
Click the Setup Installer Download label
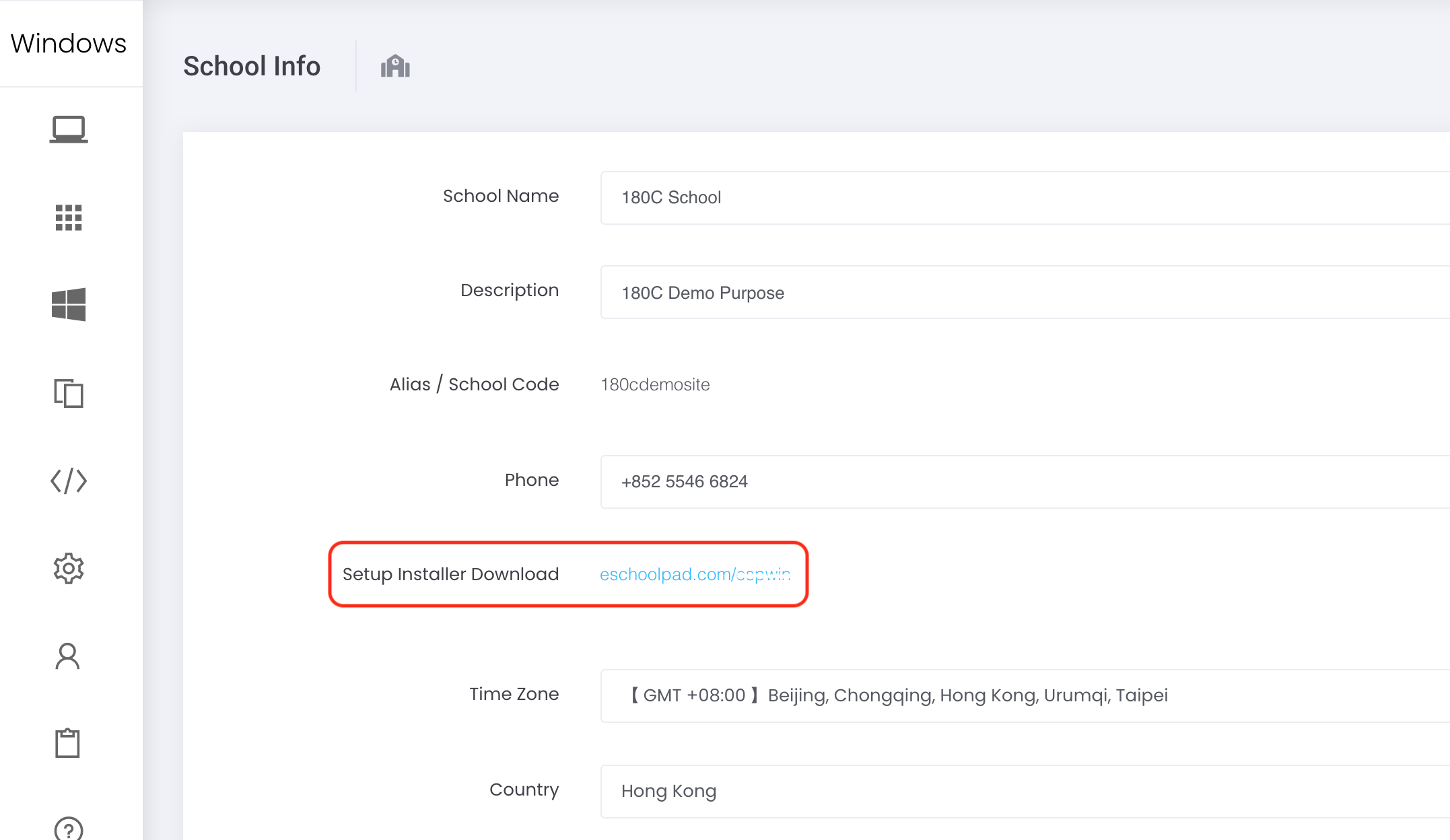[450, 574]
